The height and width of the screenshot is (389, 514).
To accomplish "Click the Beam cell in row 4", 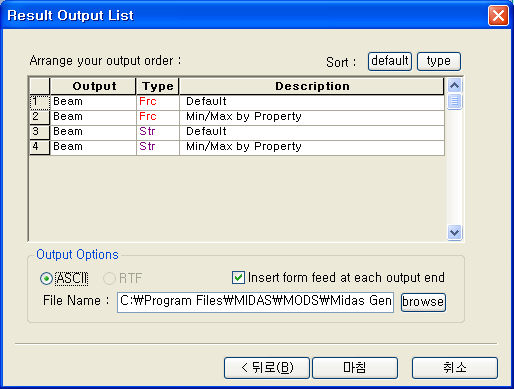I will click(x=93, y=147).
